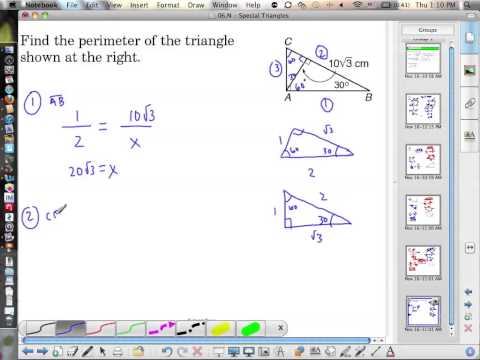This screenshot has width=480, height=360.
Task: Choose the black dash-dot line pen
Action: [x=191, y=328]
